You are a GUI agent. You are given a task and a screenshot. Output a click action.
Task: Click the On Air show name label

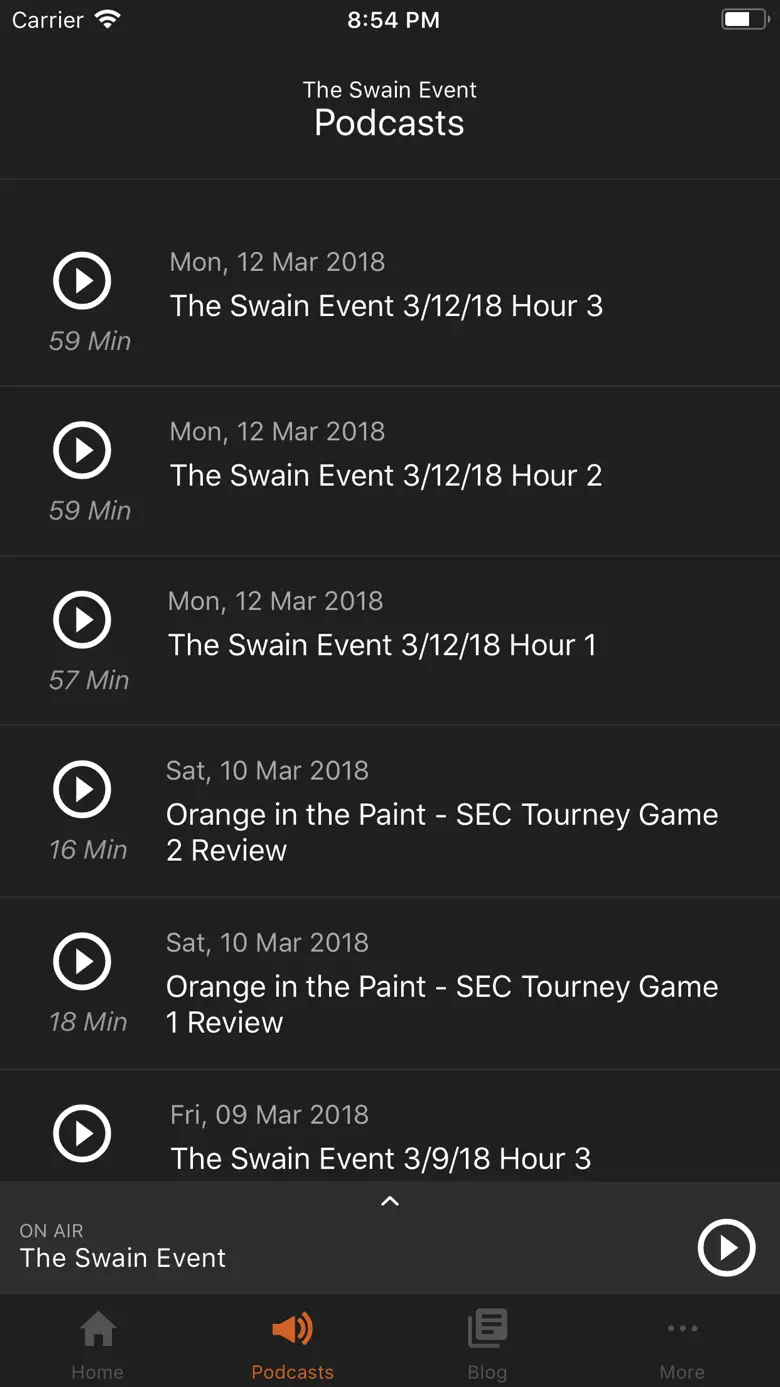click(x=123, y=1258)
